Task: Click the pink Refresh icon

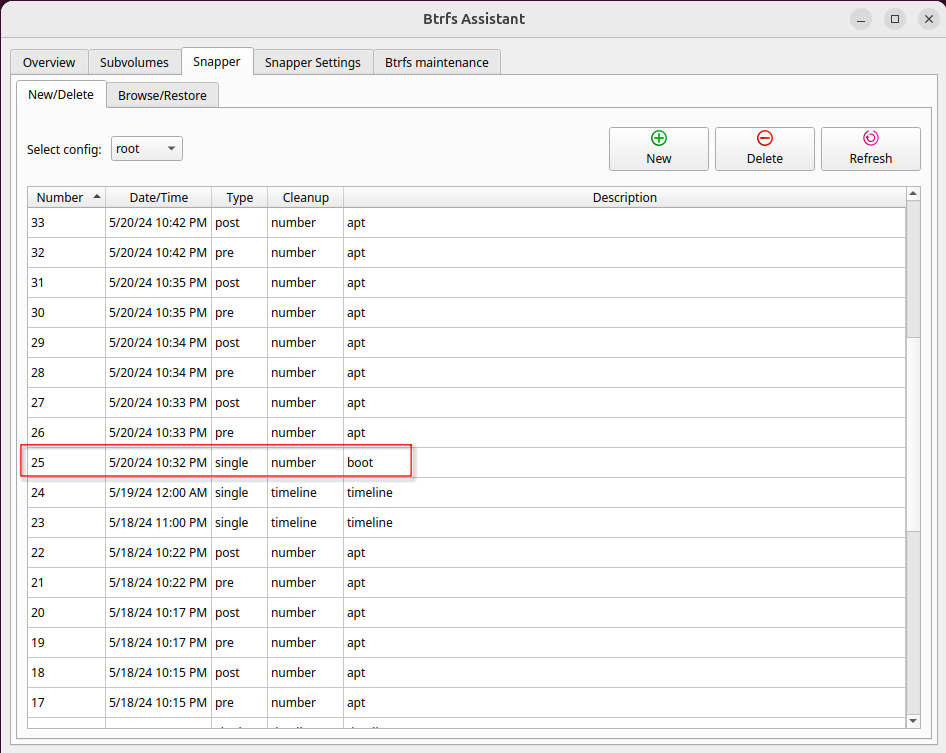Action: [870, 139]
